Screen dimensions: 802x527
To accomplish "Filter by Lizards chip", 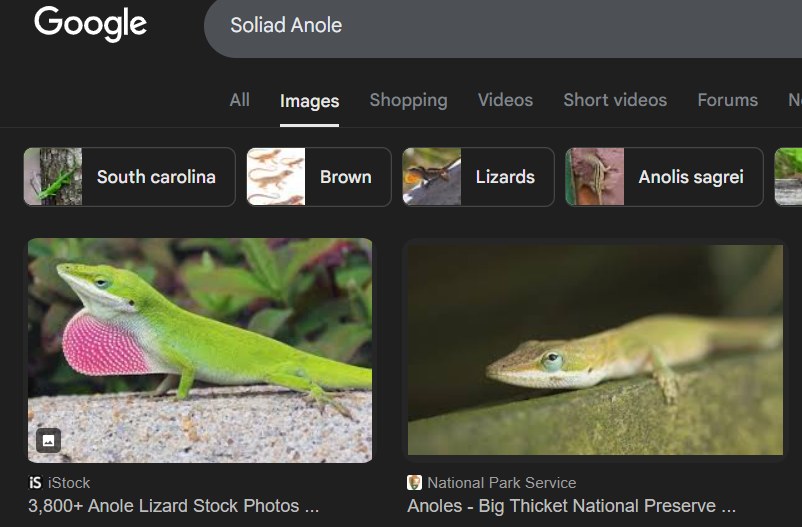I will point(478,177).
